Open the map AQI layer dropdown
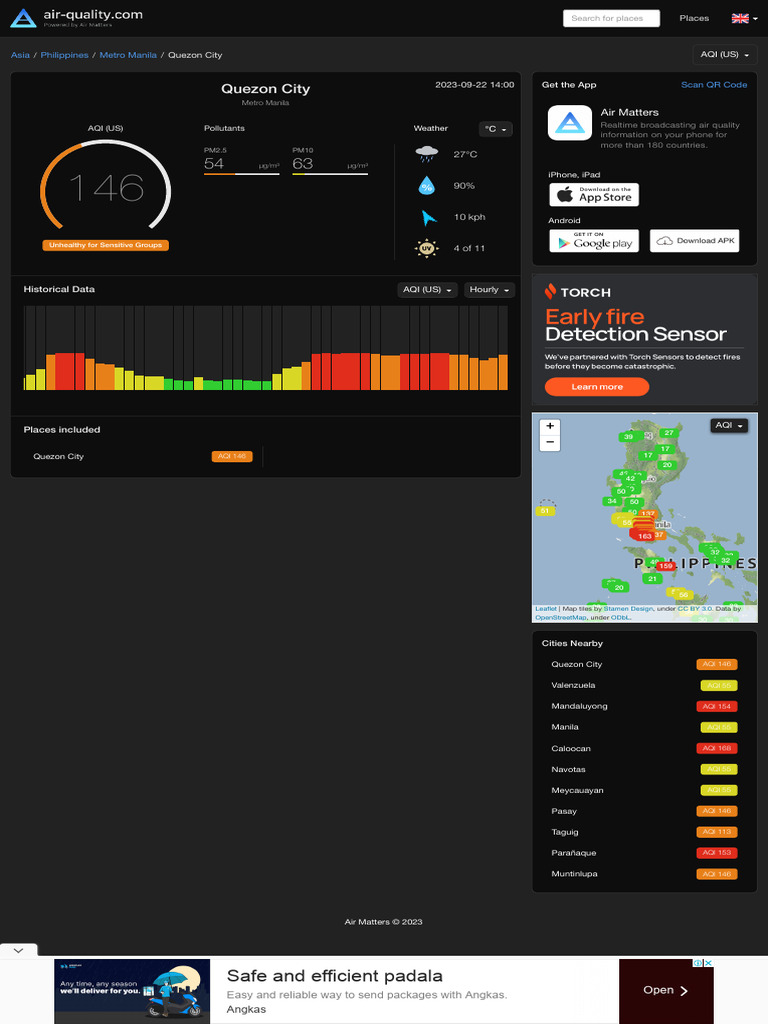Screen dimensions: 768x1024 pos(729,426)
